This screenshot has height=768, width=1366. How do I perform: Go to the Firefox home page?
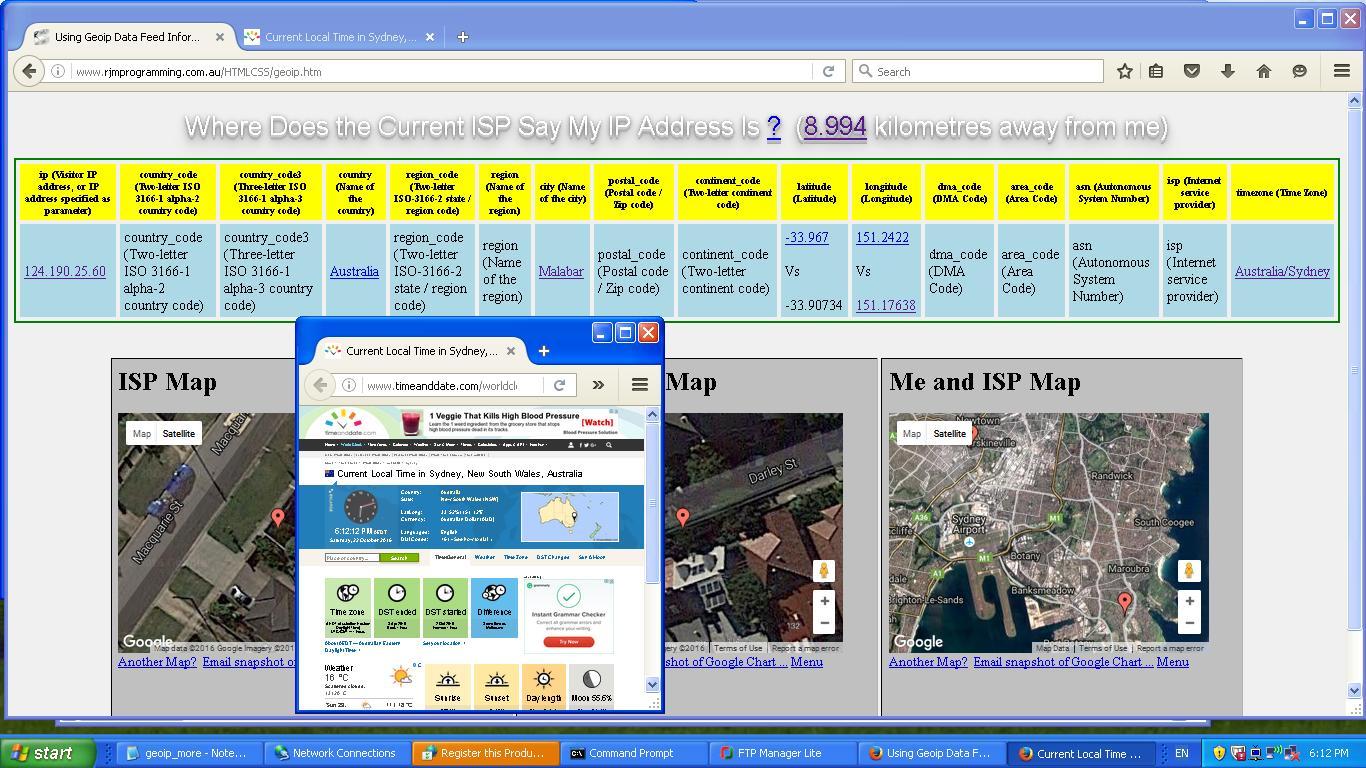(x=1264, y=71)
